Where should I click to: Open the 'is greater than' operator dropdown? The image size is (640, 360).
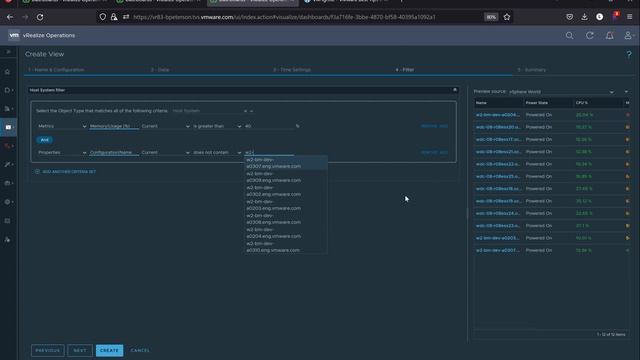coord(217,126)
